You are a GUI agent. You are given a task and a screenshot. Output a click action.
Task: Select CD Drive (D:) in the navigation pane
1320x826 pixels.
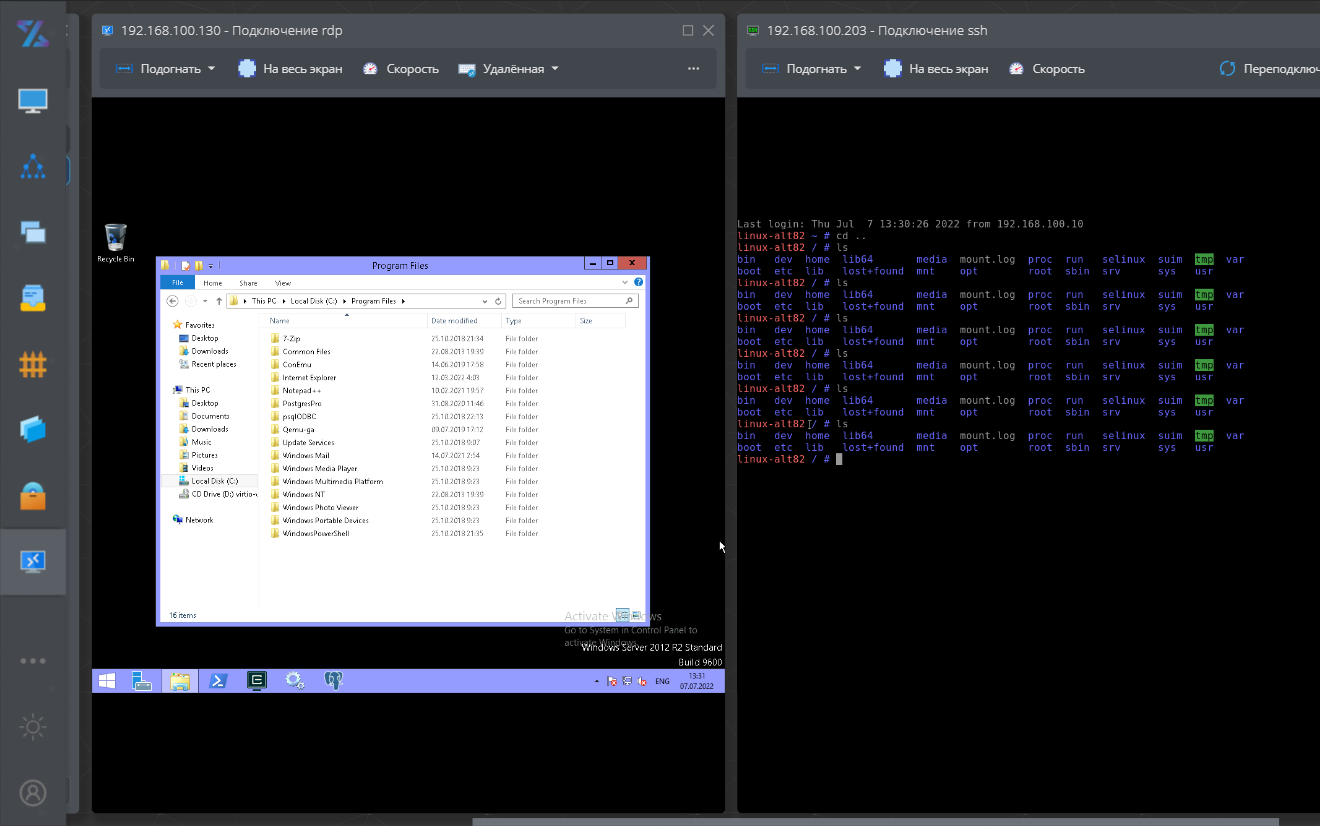point(218,494)
